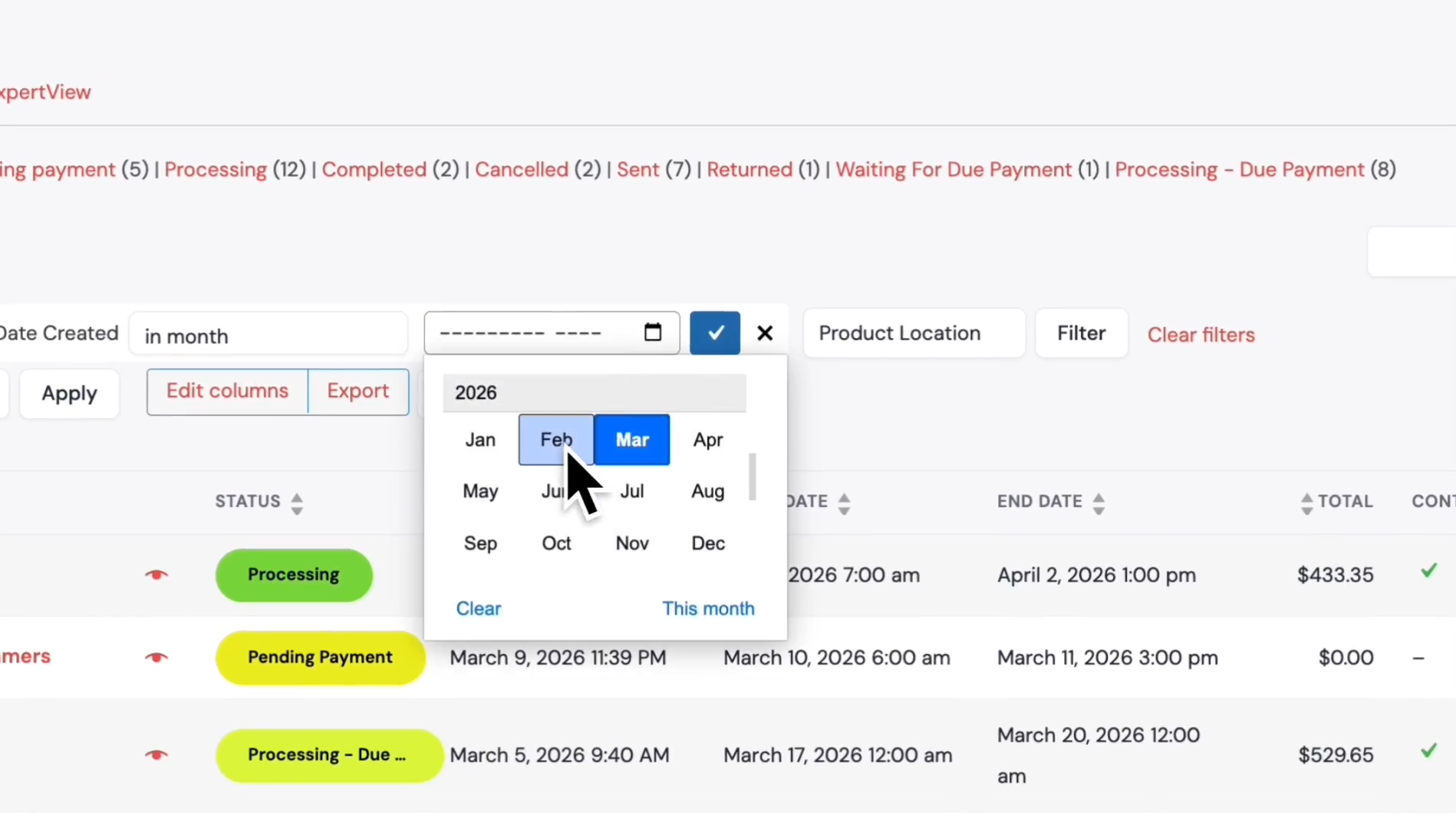Sort by End Date column arrows
Image resolution: width=1456 pixels, height=828 pixels.
(1099, 503)
